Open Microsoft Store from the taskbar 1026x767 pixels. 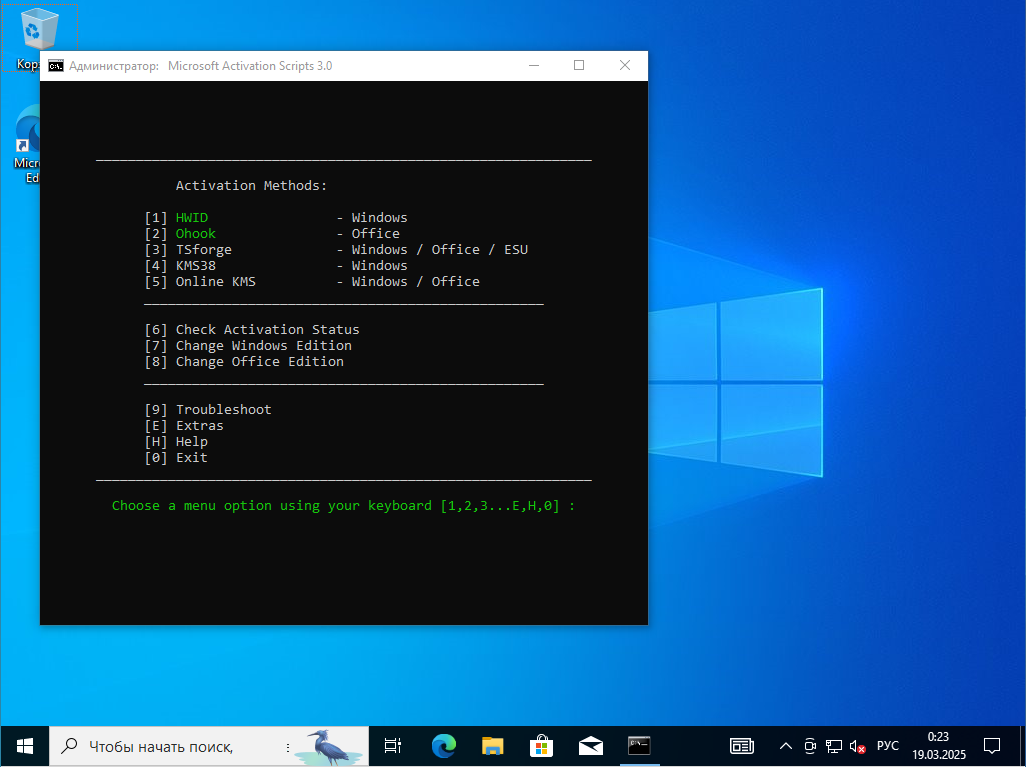pos(541,746)
